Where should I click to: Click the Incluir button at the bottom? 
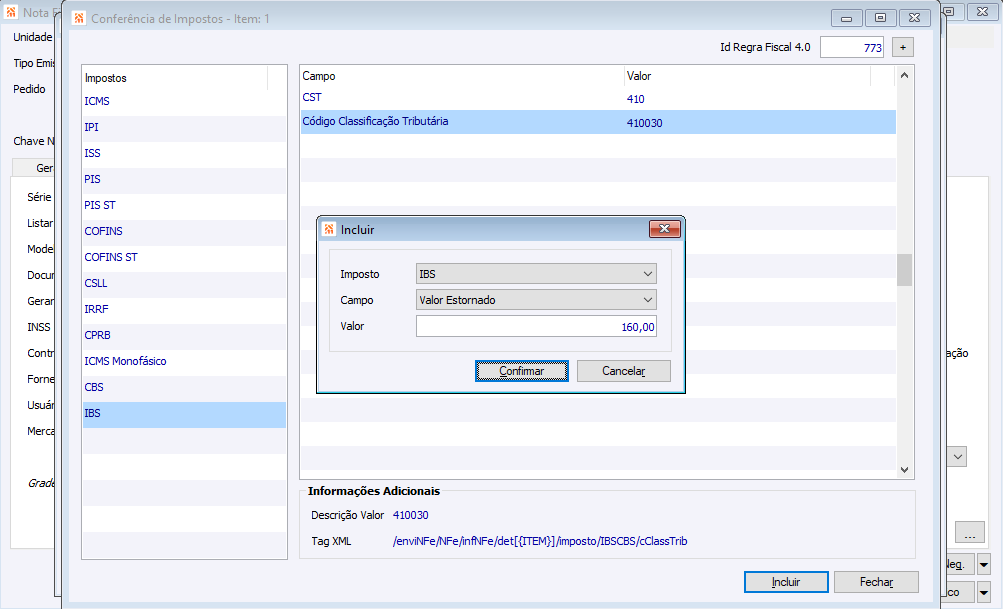[x=786, y=582]
